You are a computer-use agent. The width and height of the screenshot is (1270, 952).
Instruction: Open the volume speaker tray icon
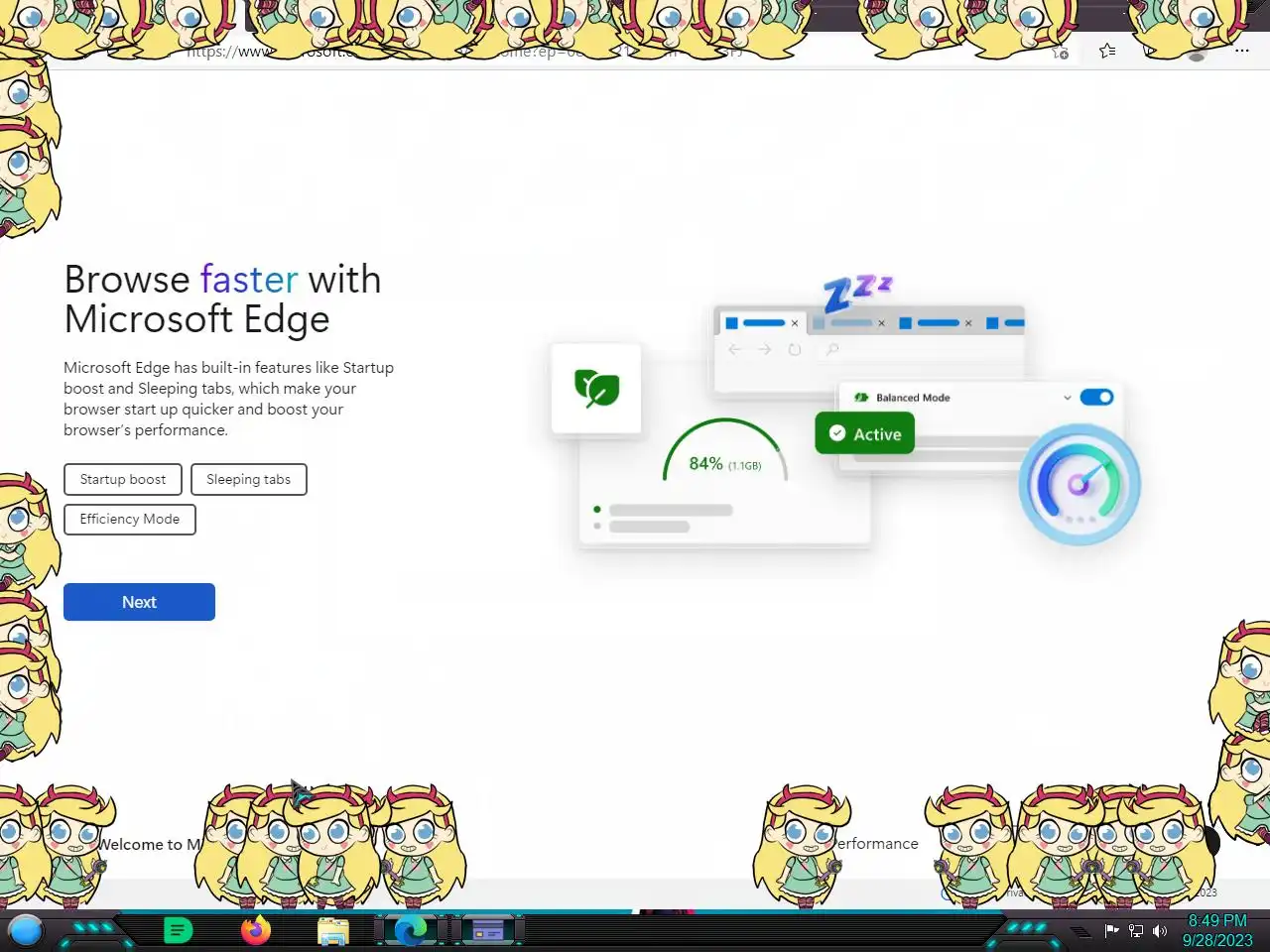(1160, 930)
